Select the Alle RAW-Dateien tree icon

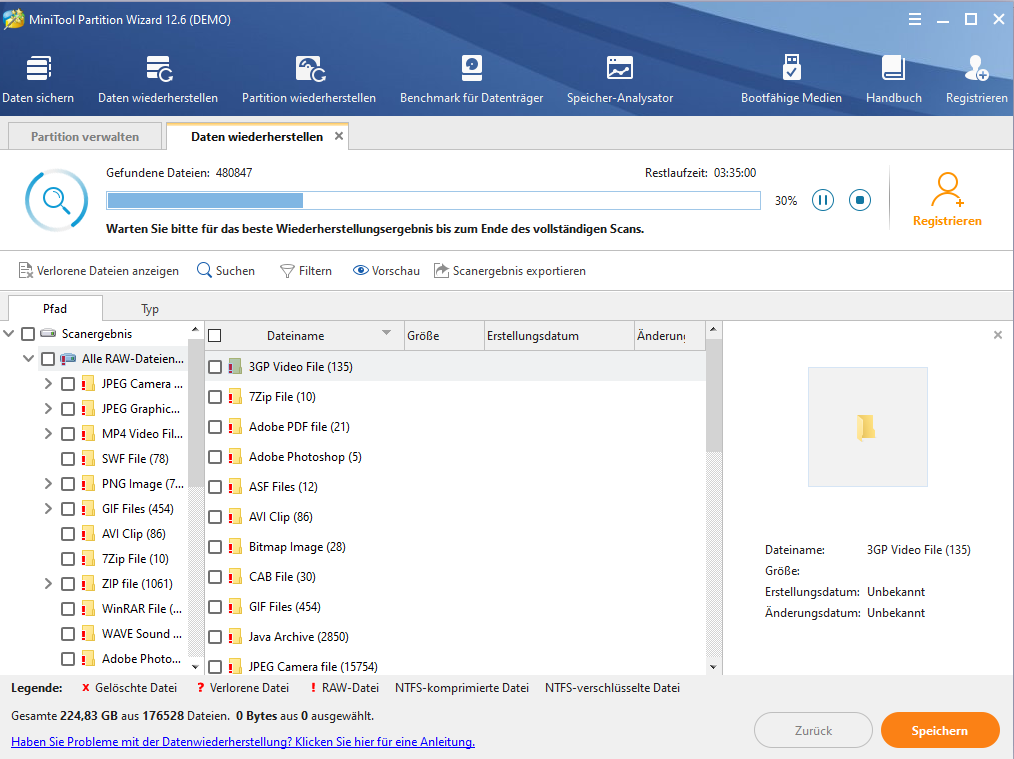[x=68, y=358]
